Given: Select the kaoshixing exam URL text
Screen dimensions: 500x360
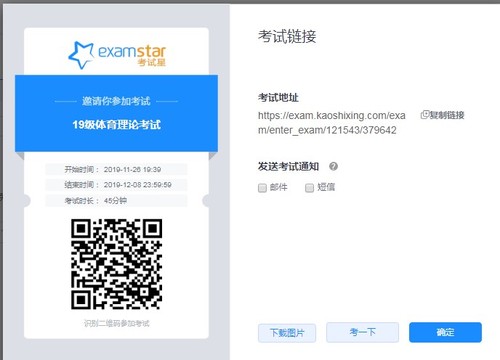Looking at the screenshot, I should 332,123.
